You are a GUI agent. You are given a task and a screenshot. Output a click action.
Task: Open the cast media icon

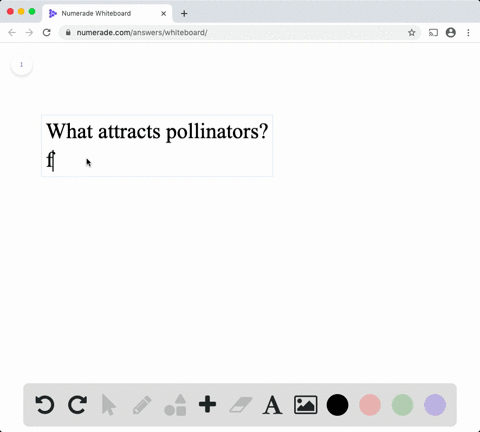coord(433,32)
